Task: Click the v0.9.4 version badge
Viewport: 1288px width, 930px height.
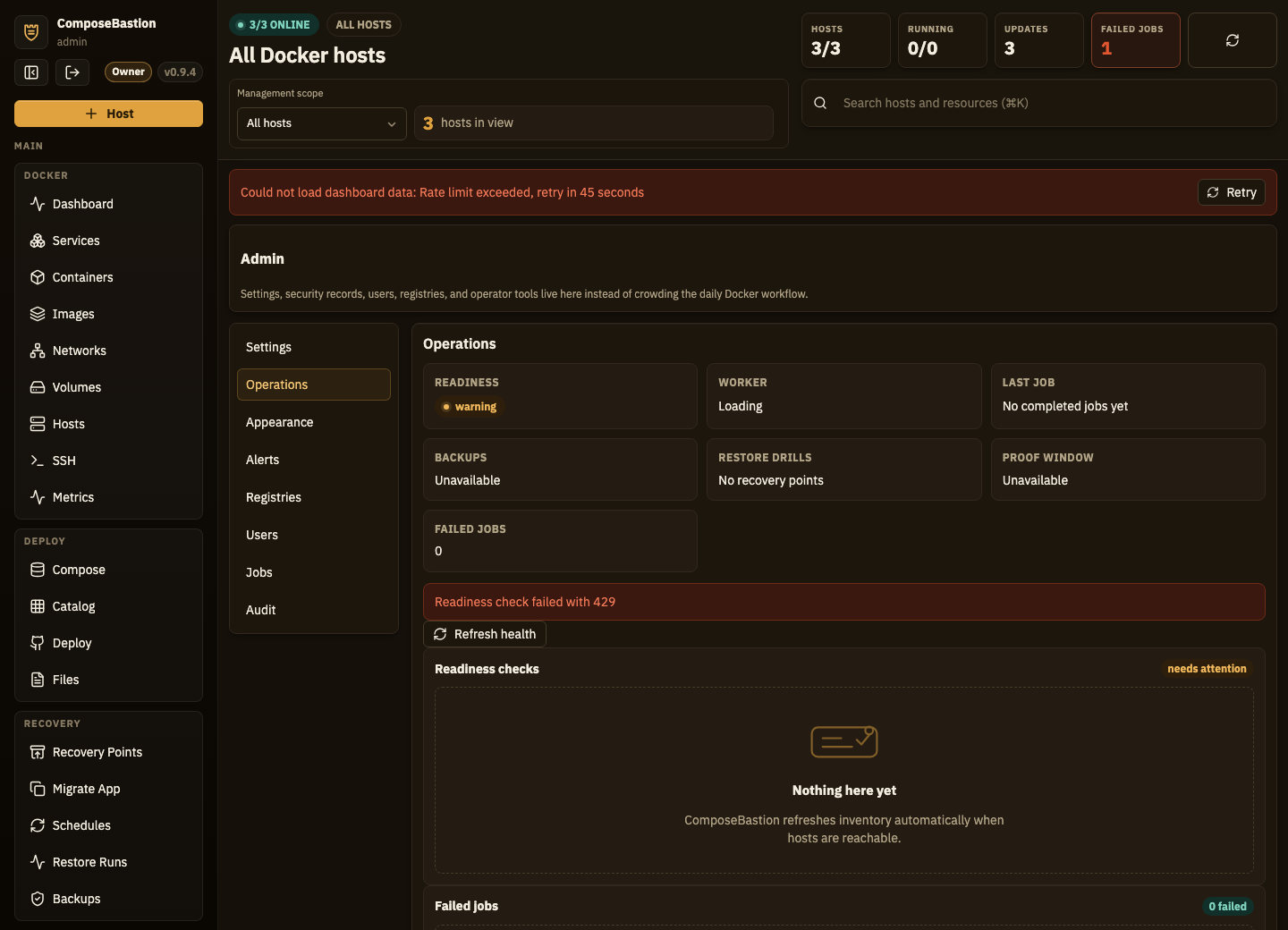Action: tap(180, 72)
